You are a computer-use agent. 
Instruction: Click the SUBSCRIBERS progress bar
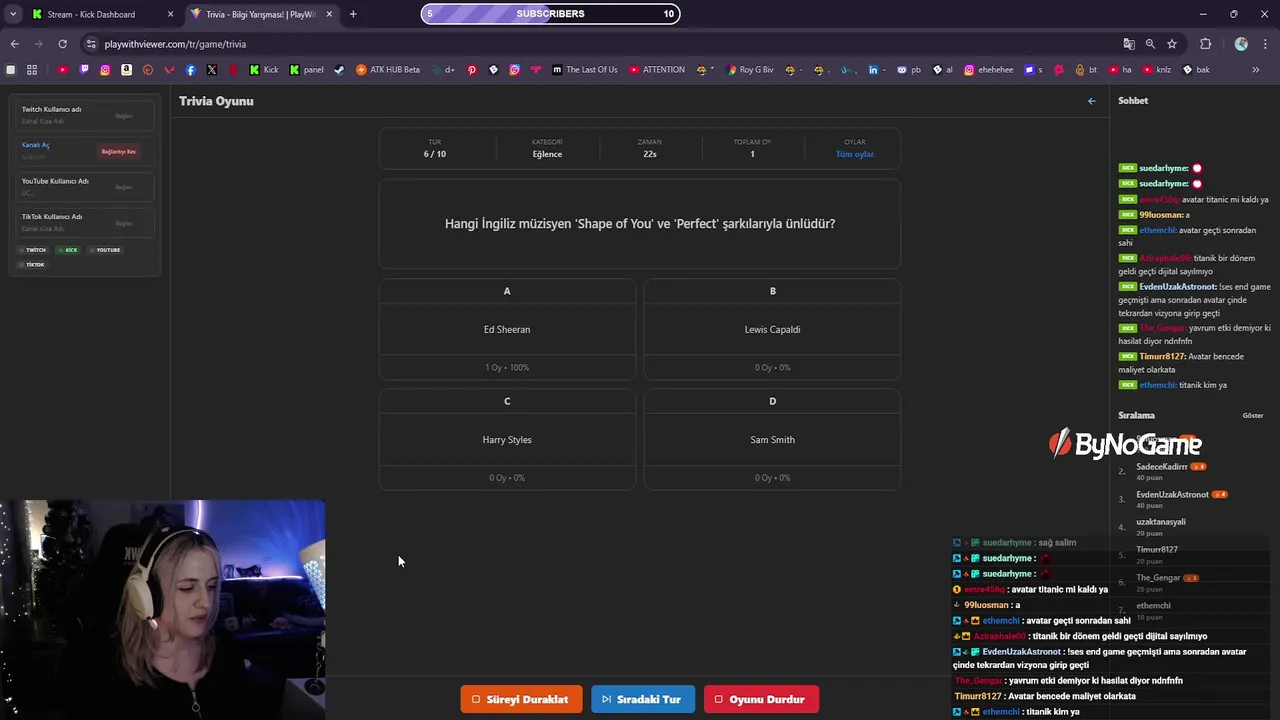(x=550, y=14)
